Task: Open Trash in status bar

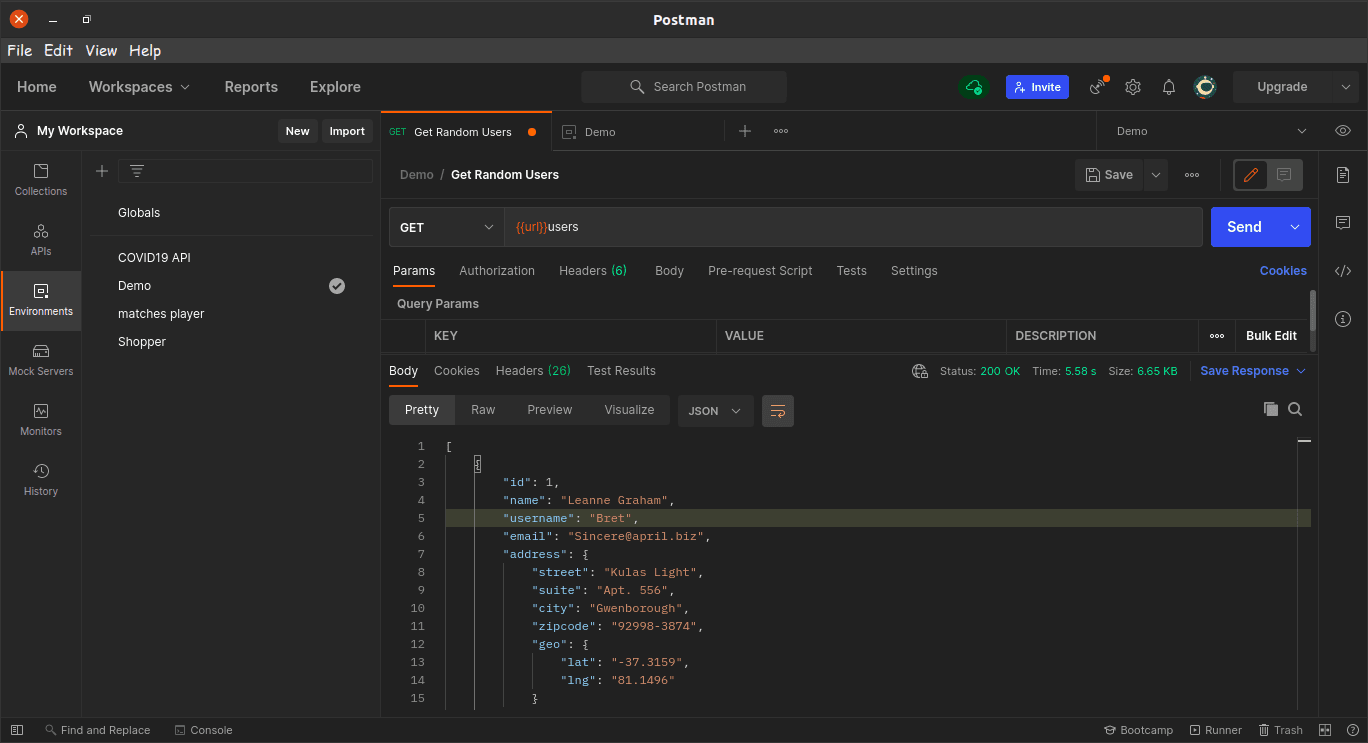Action: 1281,730
